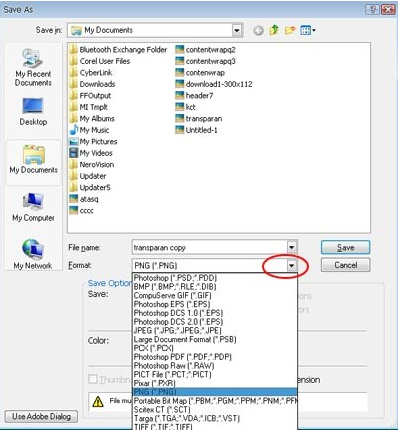Choose JPEG format from list
The image size is (398, 431).
[x=215, y=330]
